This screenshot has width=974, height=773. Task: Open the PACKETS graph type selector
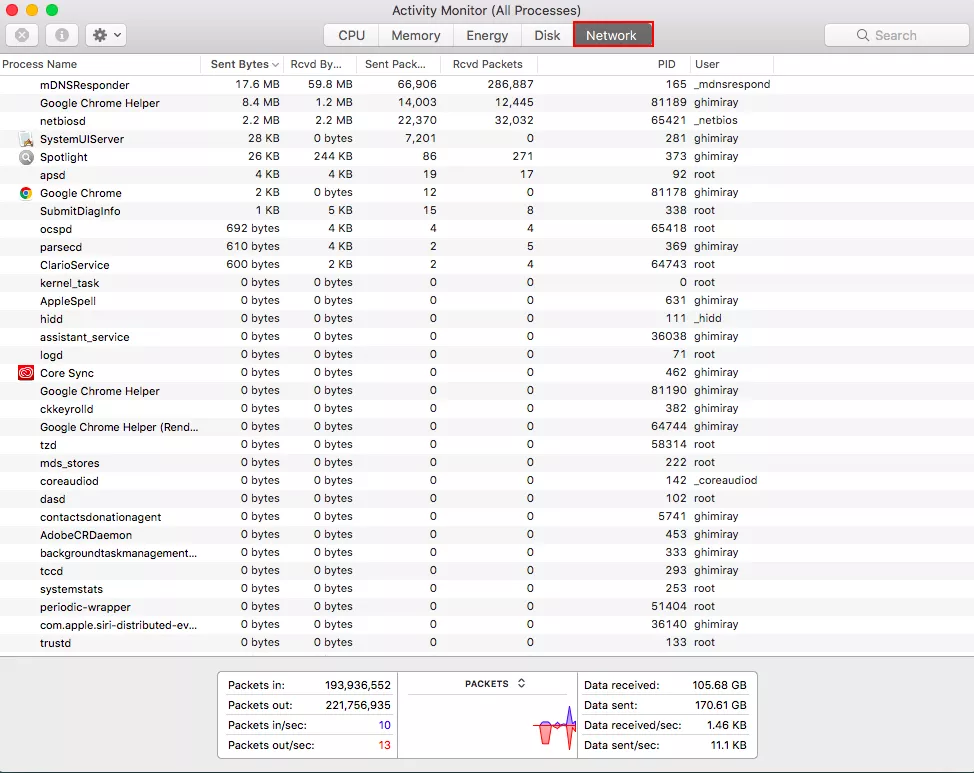[495, 684]
